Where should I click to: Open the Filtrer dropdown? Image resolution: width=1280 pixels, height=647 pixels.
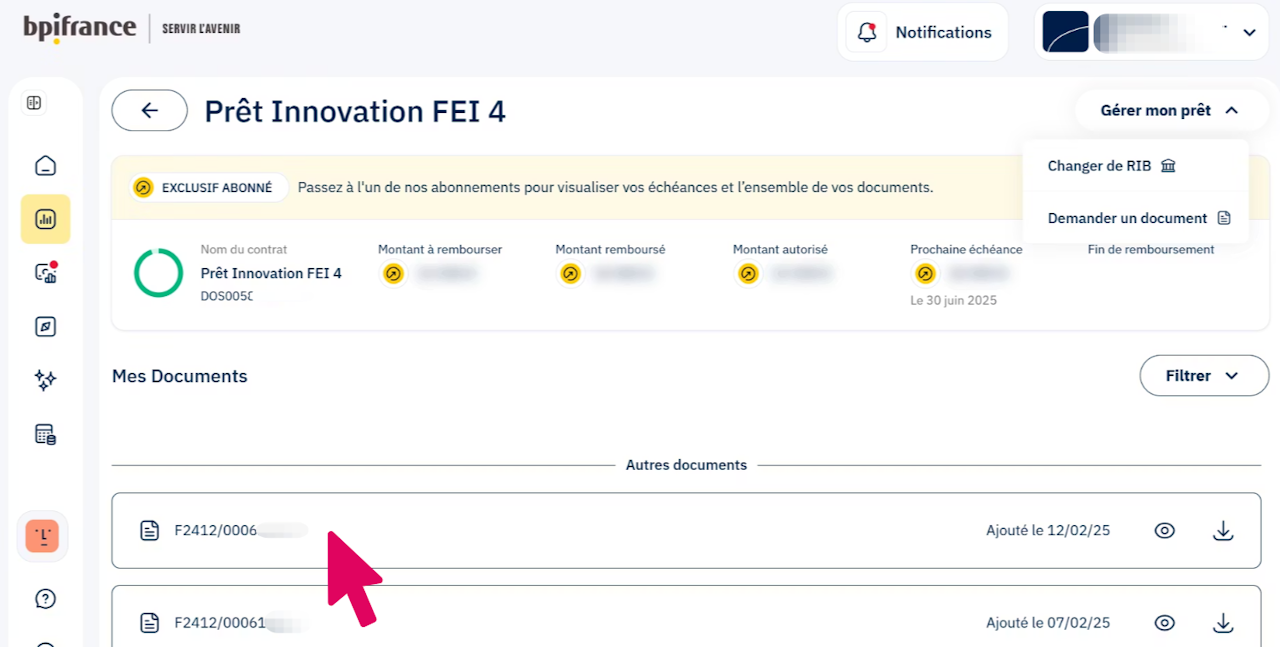pos(1203,376)
